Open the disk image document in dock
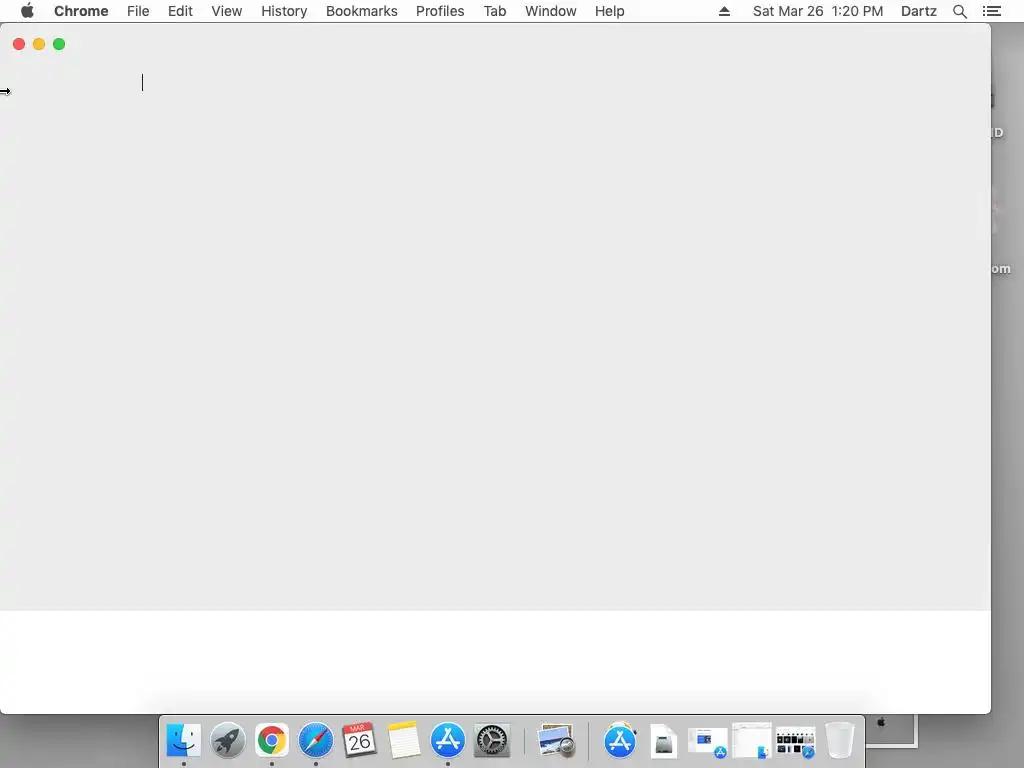 [x=663, y=742]
